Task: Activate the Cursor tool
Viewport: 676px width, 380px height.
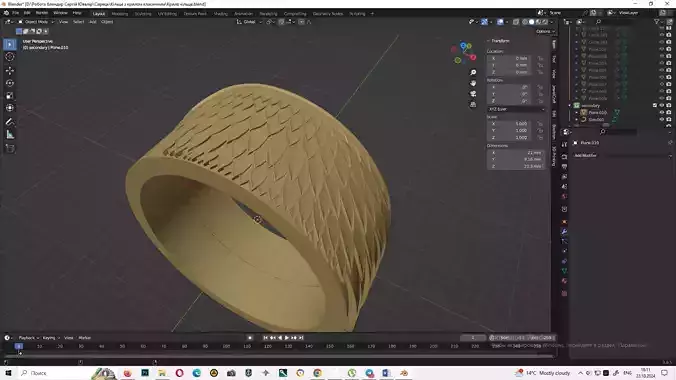Action: [10, 57]
